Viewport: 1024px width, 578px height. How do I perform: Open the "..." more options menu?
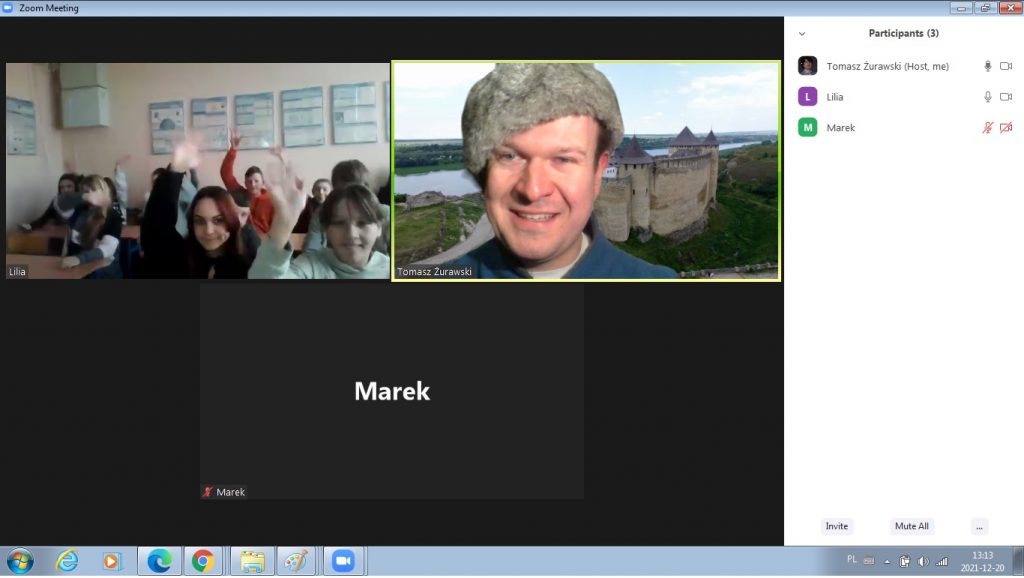click(x=979, y=526)
